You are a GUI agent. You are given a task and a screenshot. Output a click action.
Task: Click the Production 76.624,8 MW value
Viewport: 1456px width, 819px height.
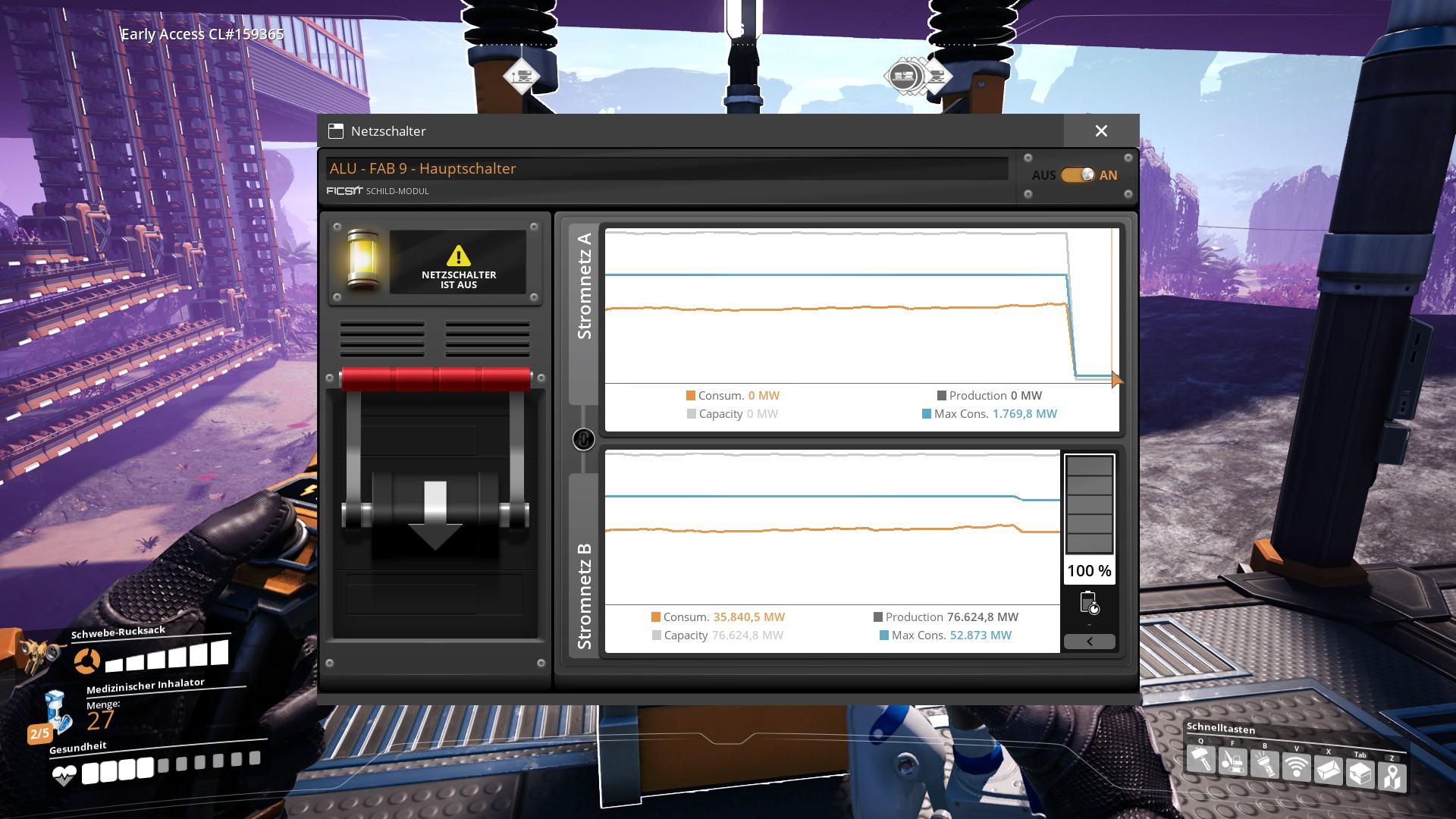[982, 617]
